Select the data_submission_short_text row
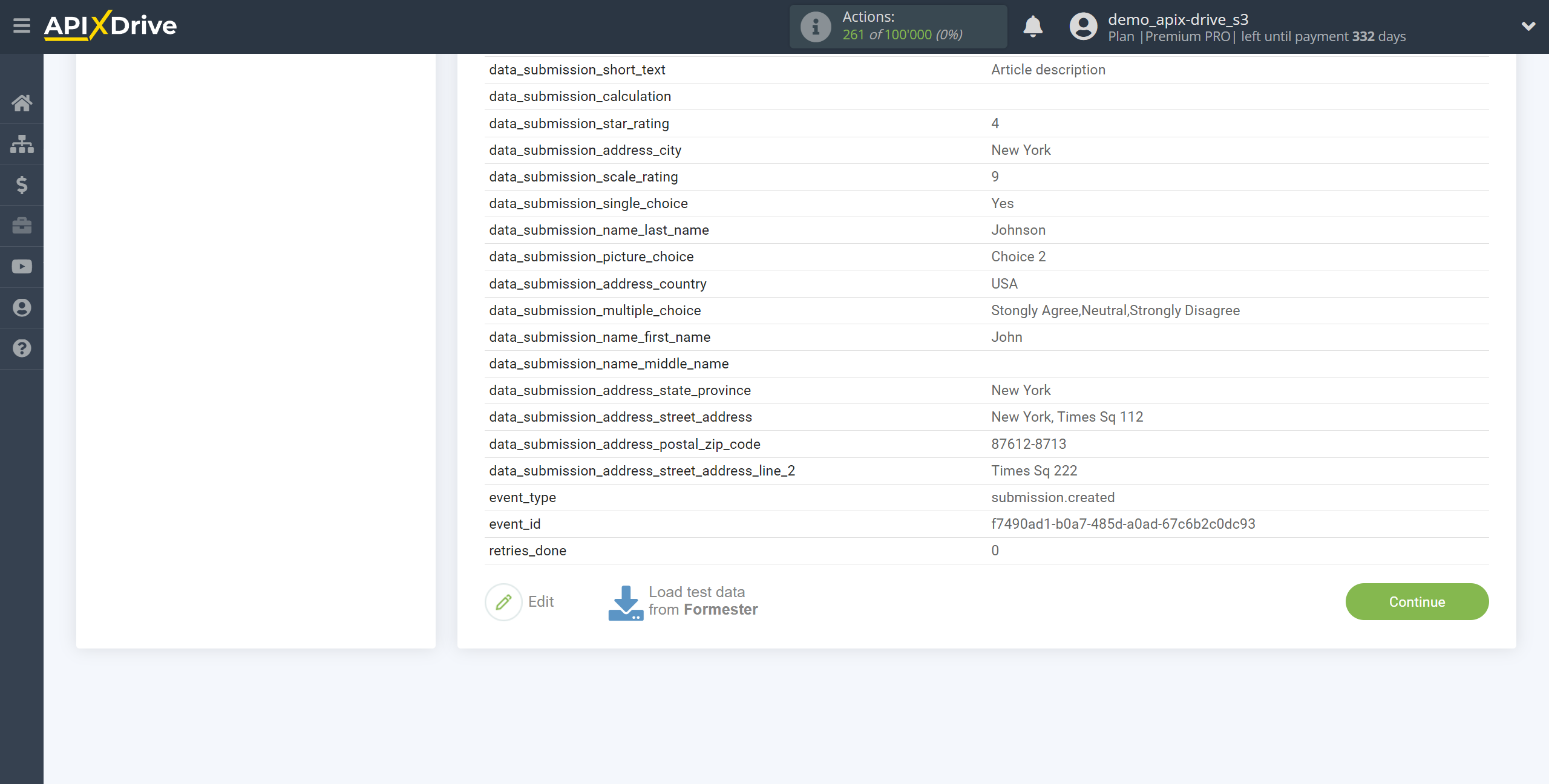This screenshot has width=1549, height=784. [986, 70]
